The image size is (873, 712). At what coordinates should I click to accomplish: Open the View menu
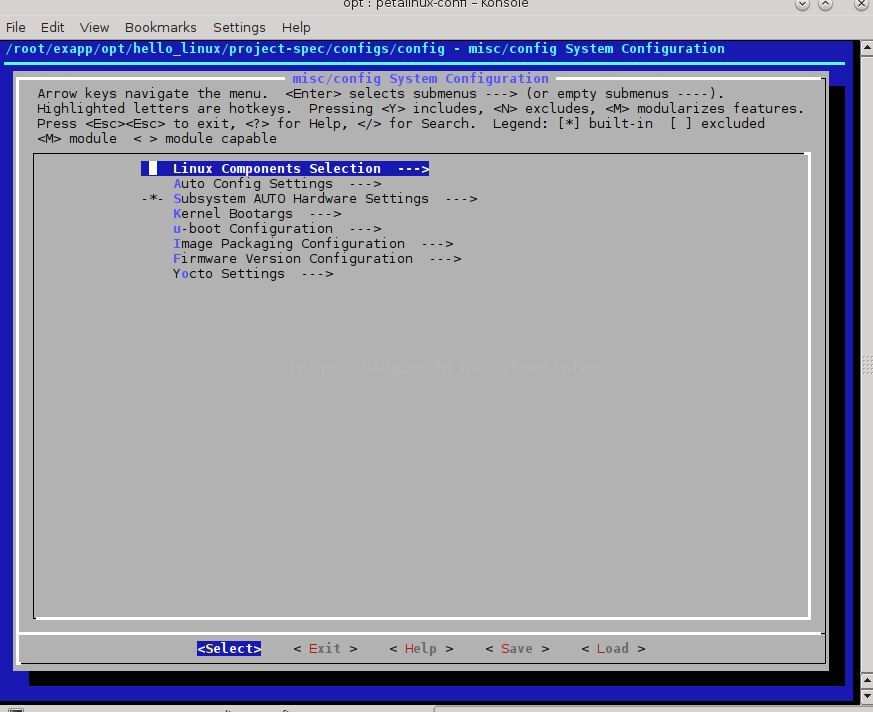coord(94,27)
